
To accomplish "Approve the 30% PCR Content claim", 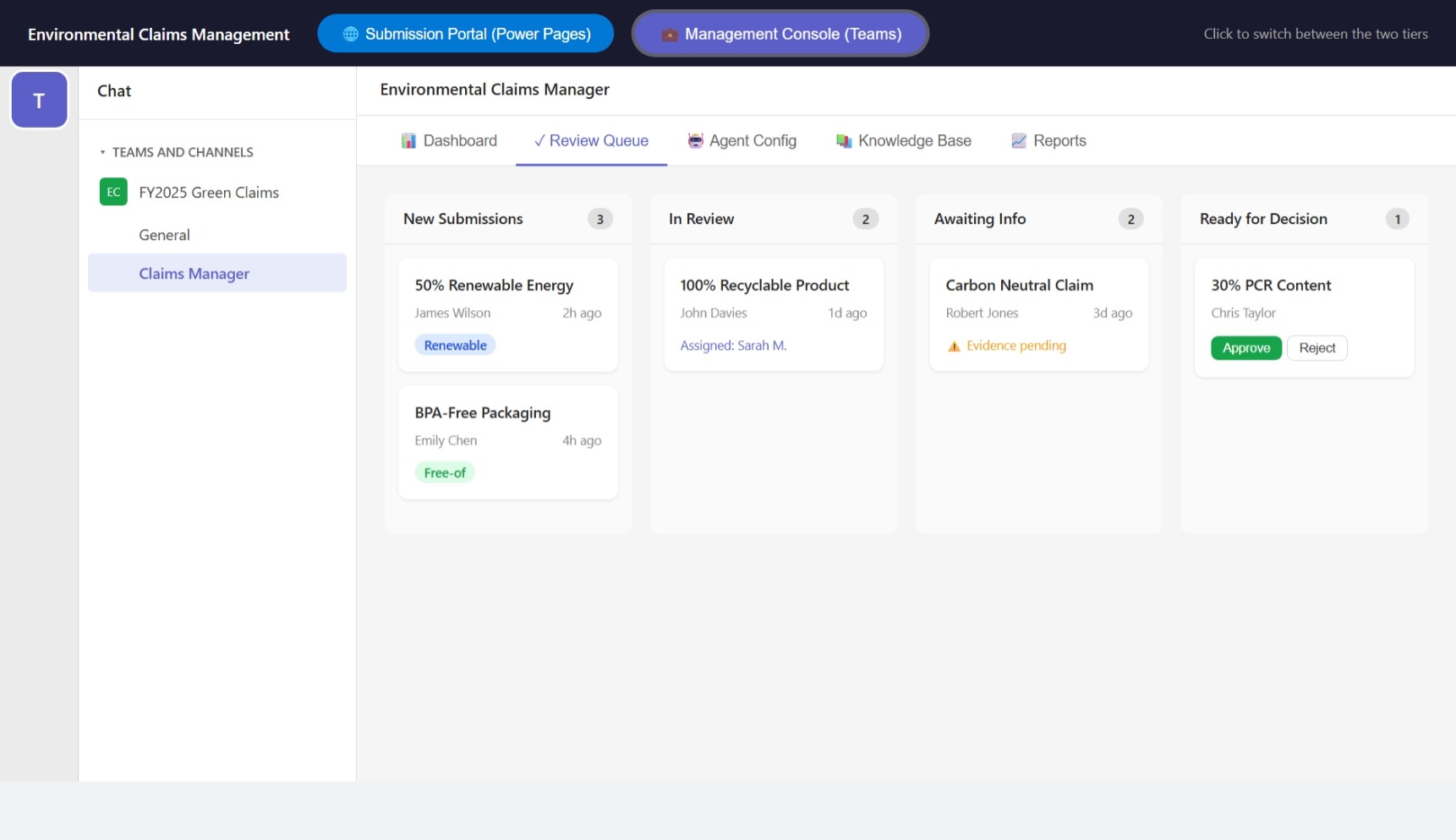I will pyautogui.click(x=1245, y=348).
